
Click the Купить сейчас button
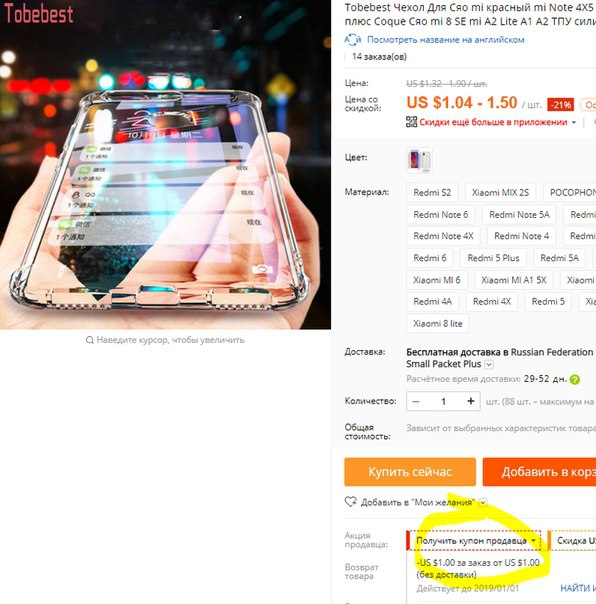(410, 472)
